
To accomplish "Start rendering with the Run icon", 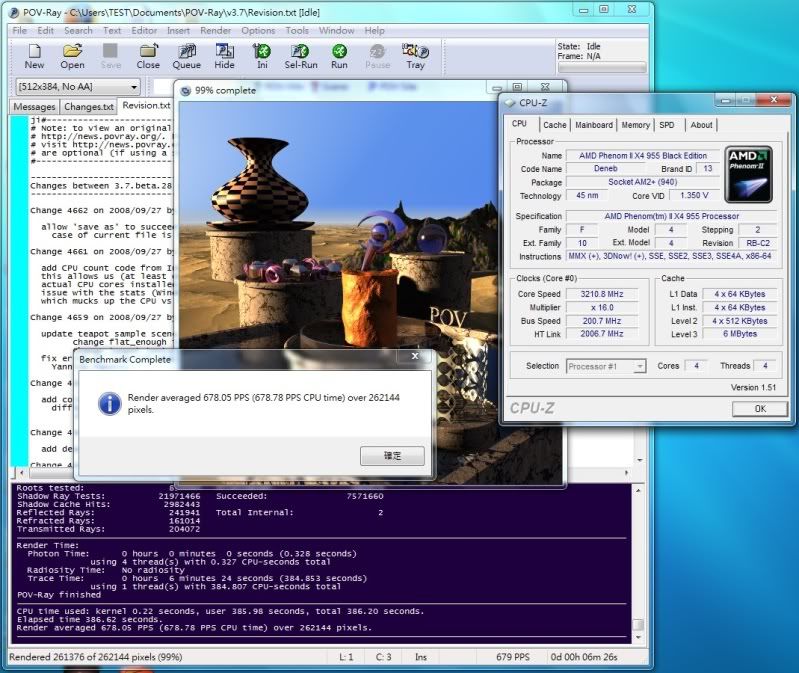I will (x=339, y=56).
